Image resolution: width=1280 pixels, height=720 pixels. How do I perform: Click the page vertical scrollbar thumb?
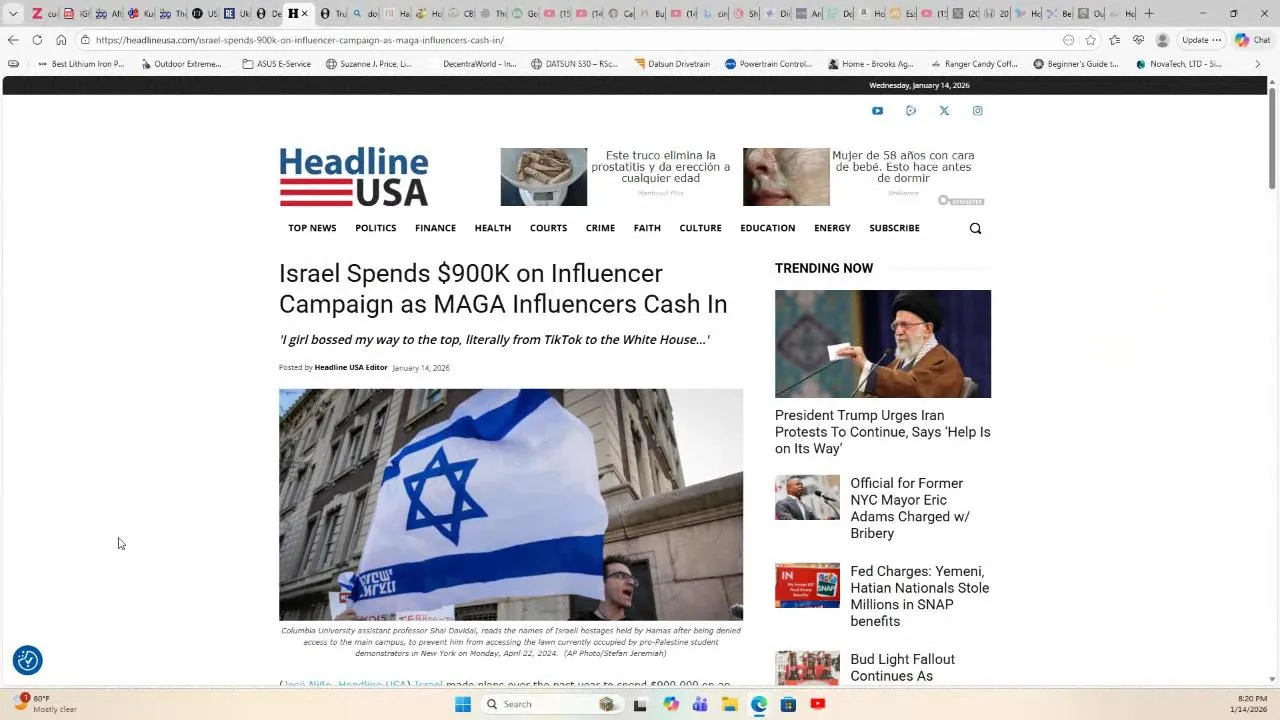click(1272, 138)
